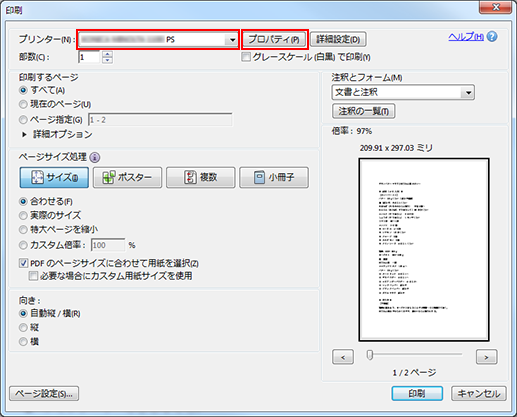Select 実際のサイズ radio button
517x417 pixels.
(23, 216)
